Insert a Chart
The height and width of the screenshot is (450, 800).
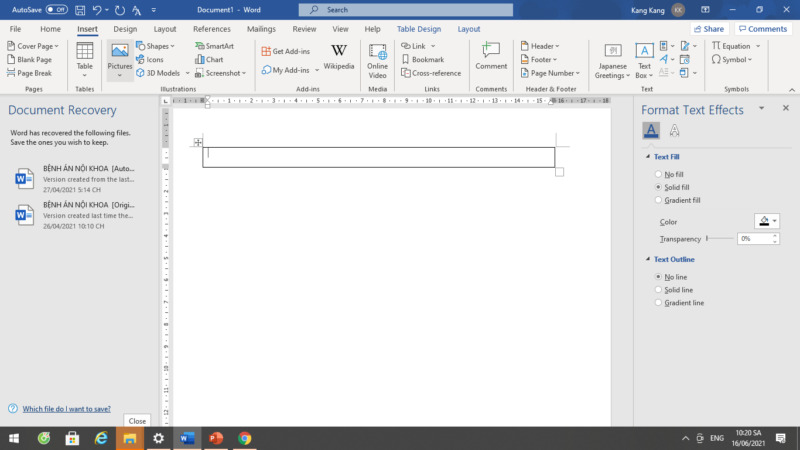pos(209,60)
